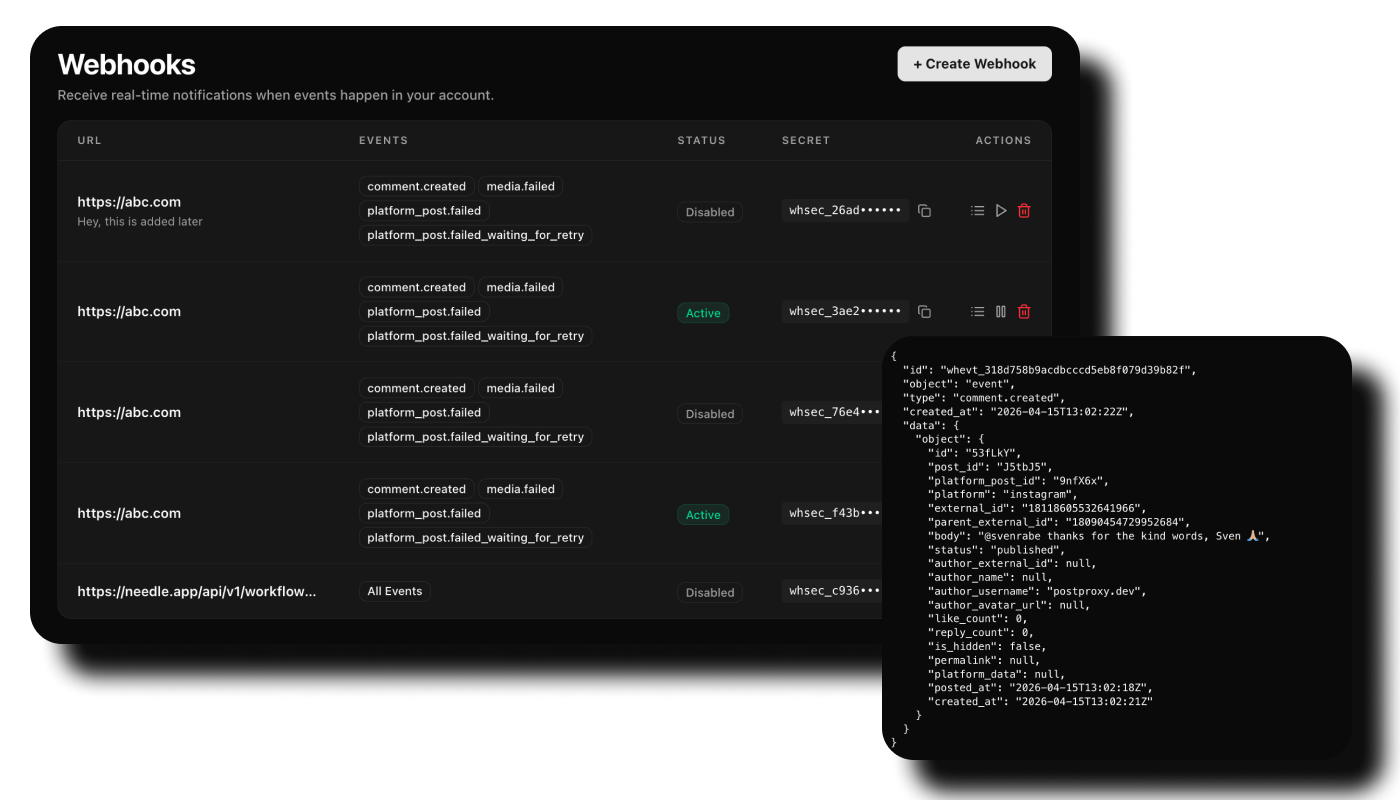1400x800 pixels.
Task: Click platform_post.failed_waiting_for_retry tag in whsec_3ae2 row
Action: coord(475,336)
